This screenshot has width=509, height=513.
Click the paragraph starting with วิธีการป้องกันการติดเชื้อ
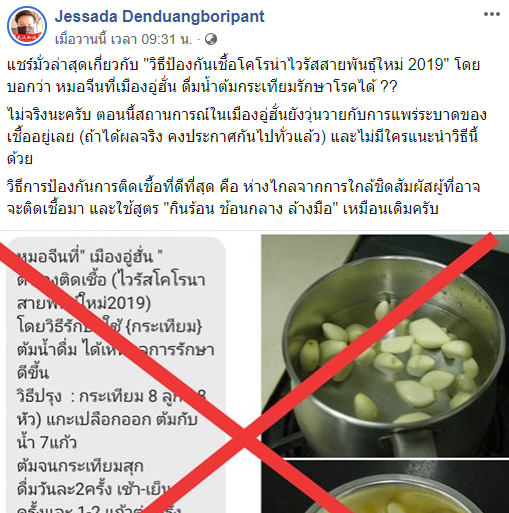(243, 198)
